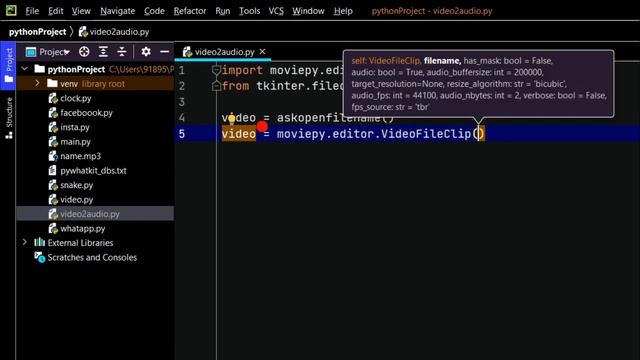Click text file icon beside pywhatkit_dbs.txt
The height and width of the screenshot is (360, 640).
pos(52,170)
